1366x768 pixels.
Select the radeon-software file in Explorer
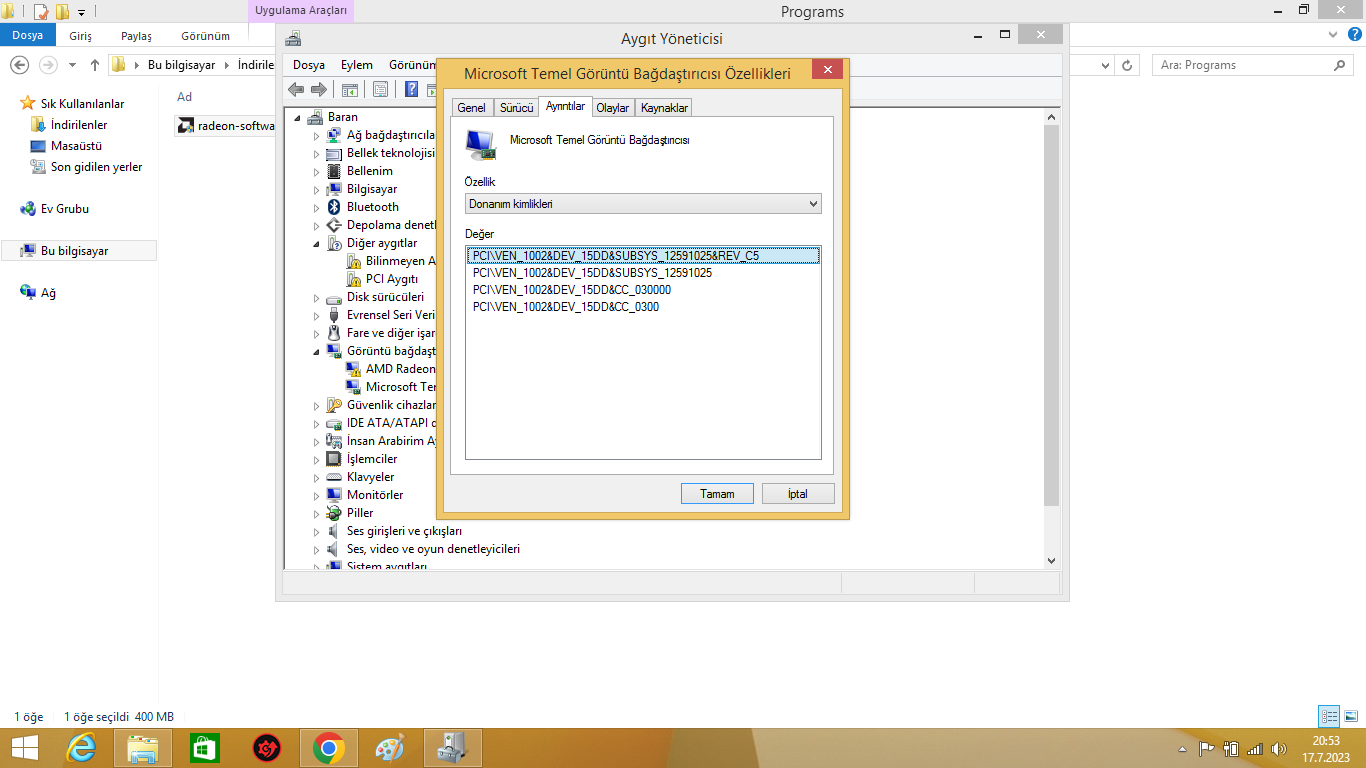pyautogui.click(x=225, y=126)
